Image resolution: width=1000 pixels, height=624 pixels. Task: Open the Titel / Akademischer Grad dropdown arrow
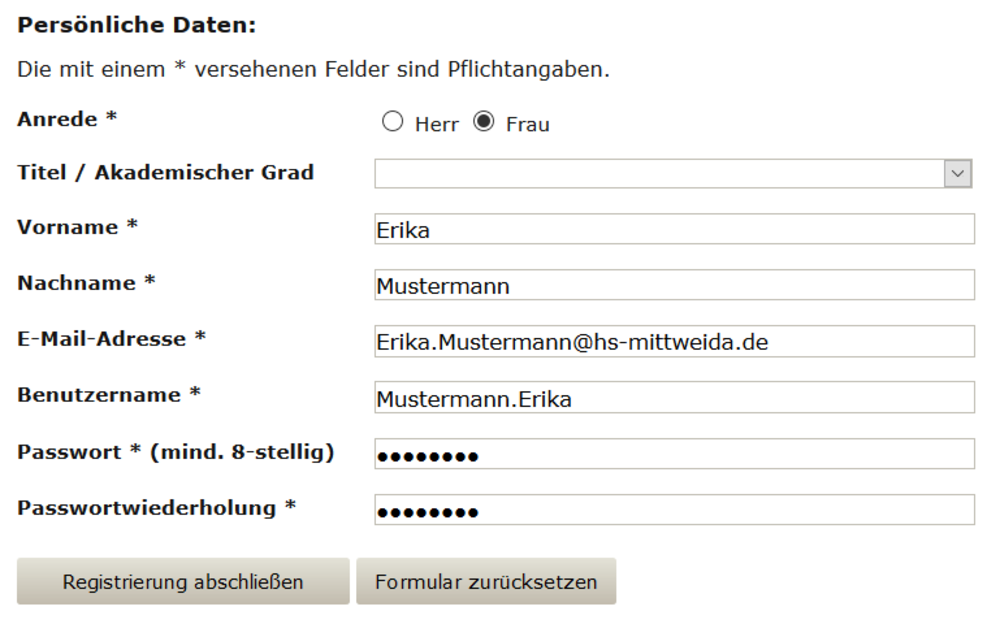pyautogui.click(x=957, y=174)
